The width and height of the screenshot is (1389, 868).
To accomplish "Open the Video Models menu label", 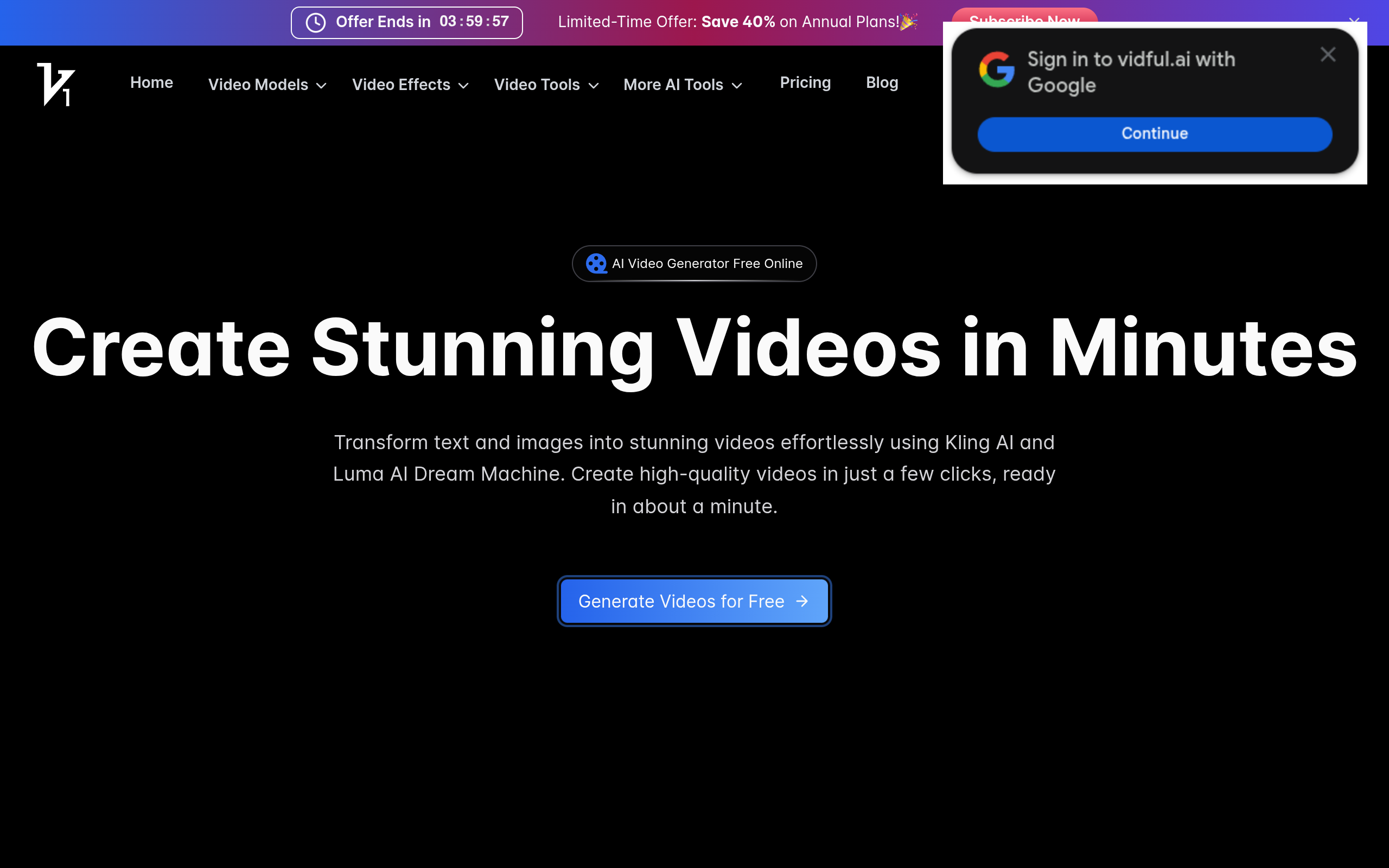I will tap(258, 85).
